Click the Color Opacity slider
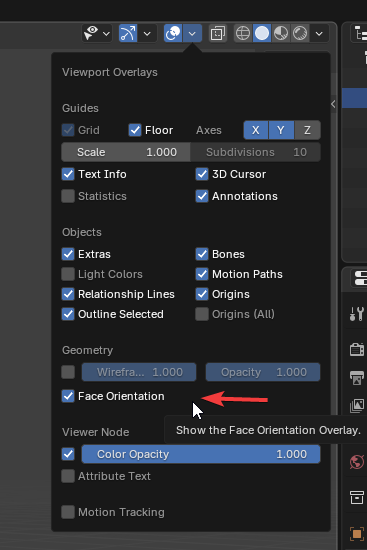The height and width of the screenshot is (550, 367). click(201, 454)
